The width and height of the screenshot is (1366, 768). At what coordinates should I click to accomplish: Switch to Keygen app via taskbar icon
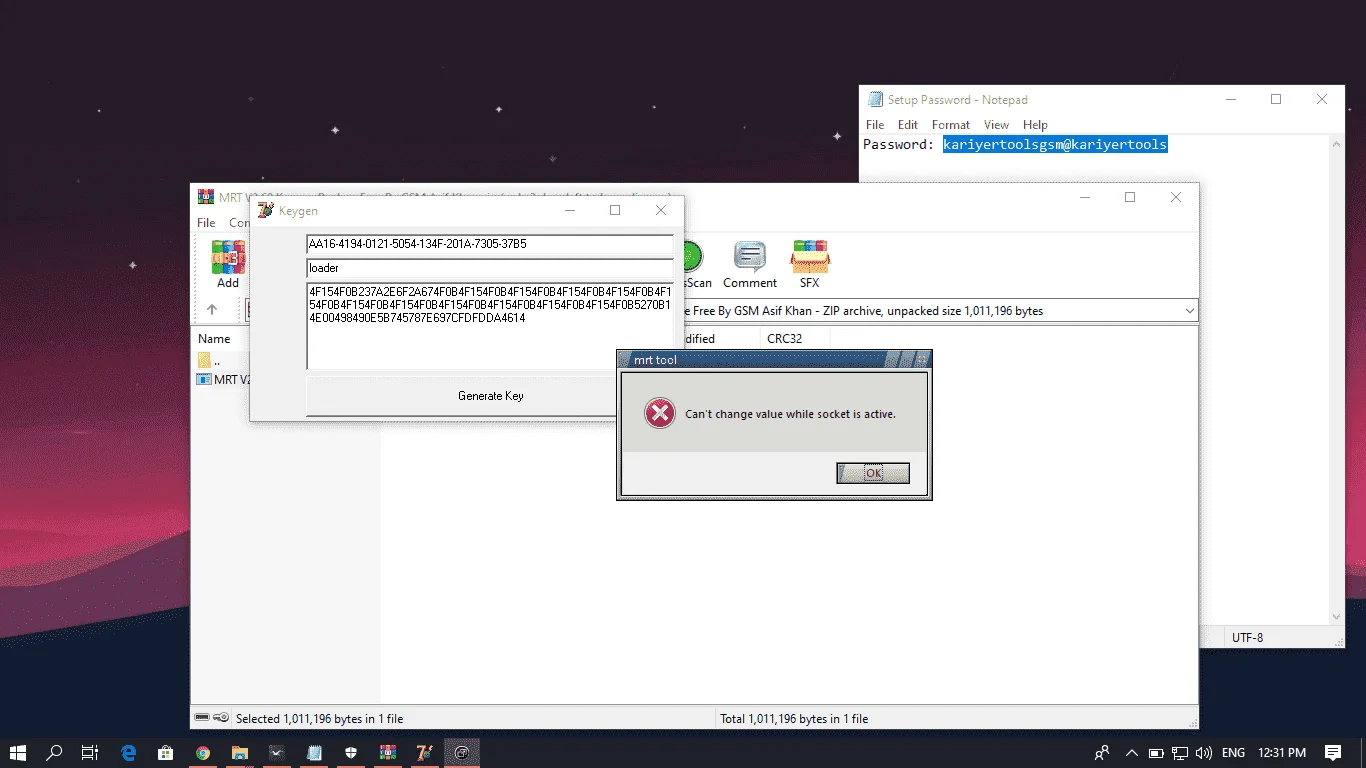pos(425,752)
